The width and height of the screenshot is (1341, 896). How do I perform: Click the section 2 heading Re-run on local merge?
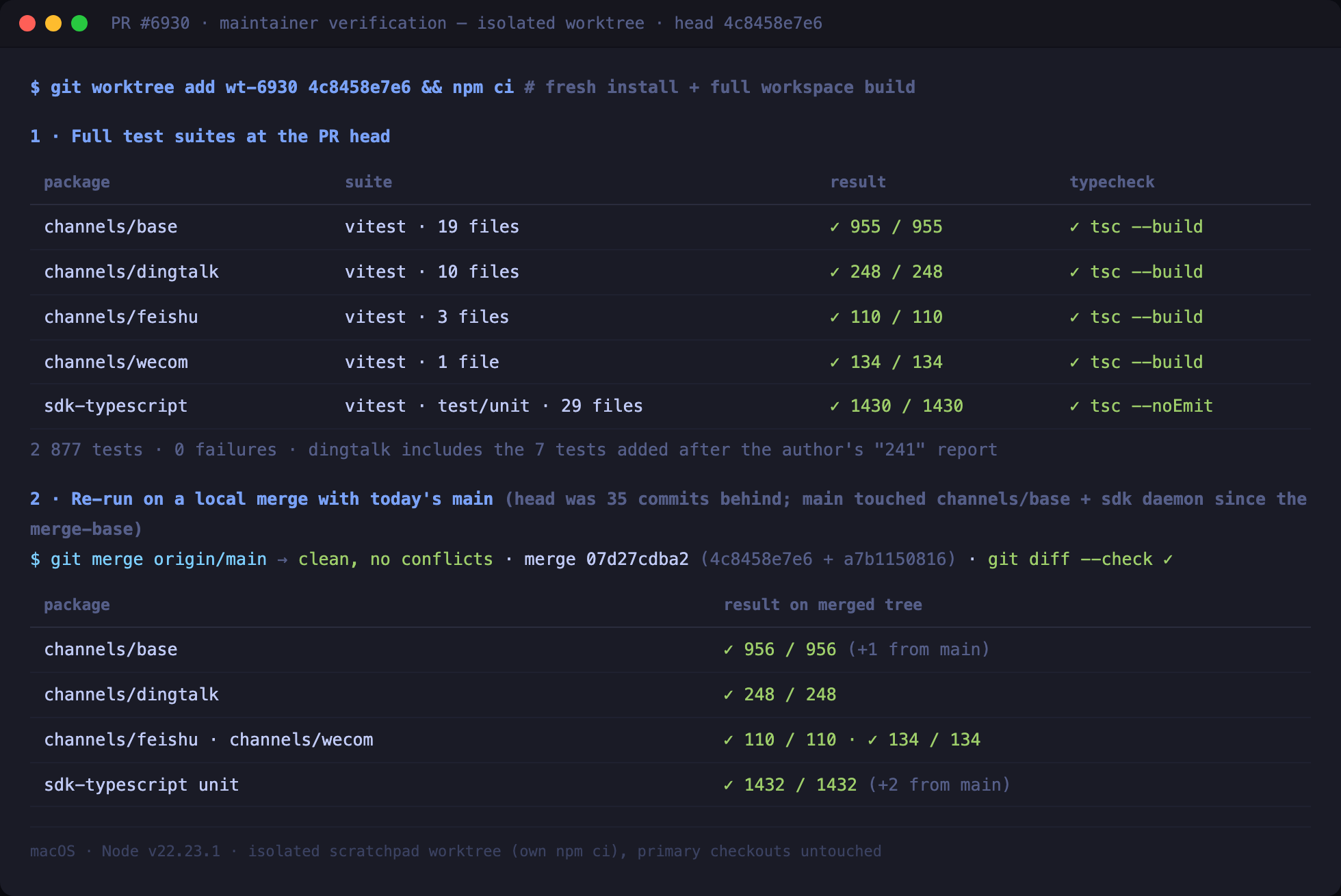coord(261,499)
